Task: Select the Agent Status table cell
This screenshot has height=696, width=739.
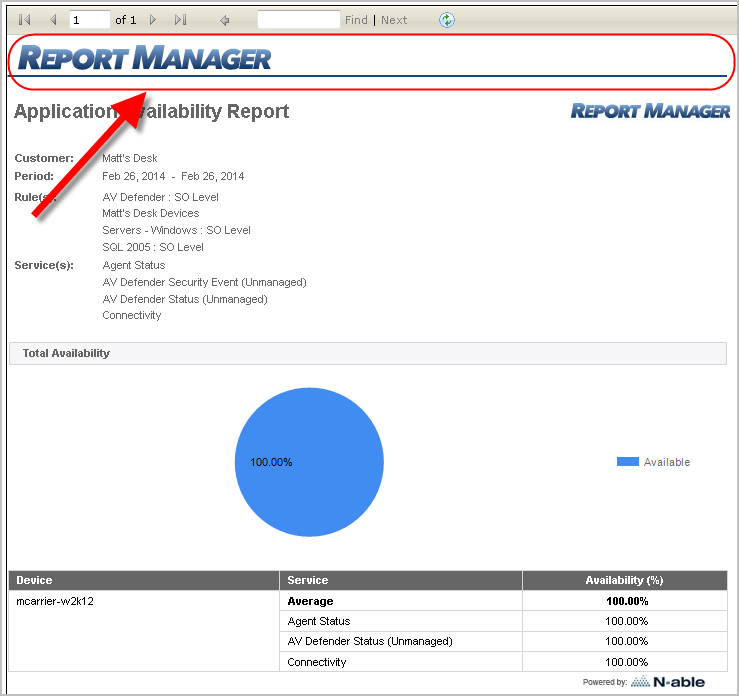Action: coord(401,621)
